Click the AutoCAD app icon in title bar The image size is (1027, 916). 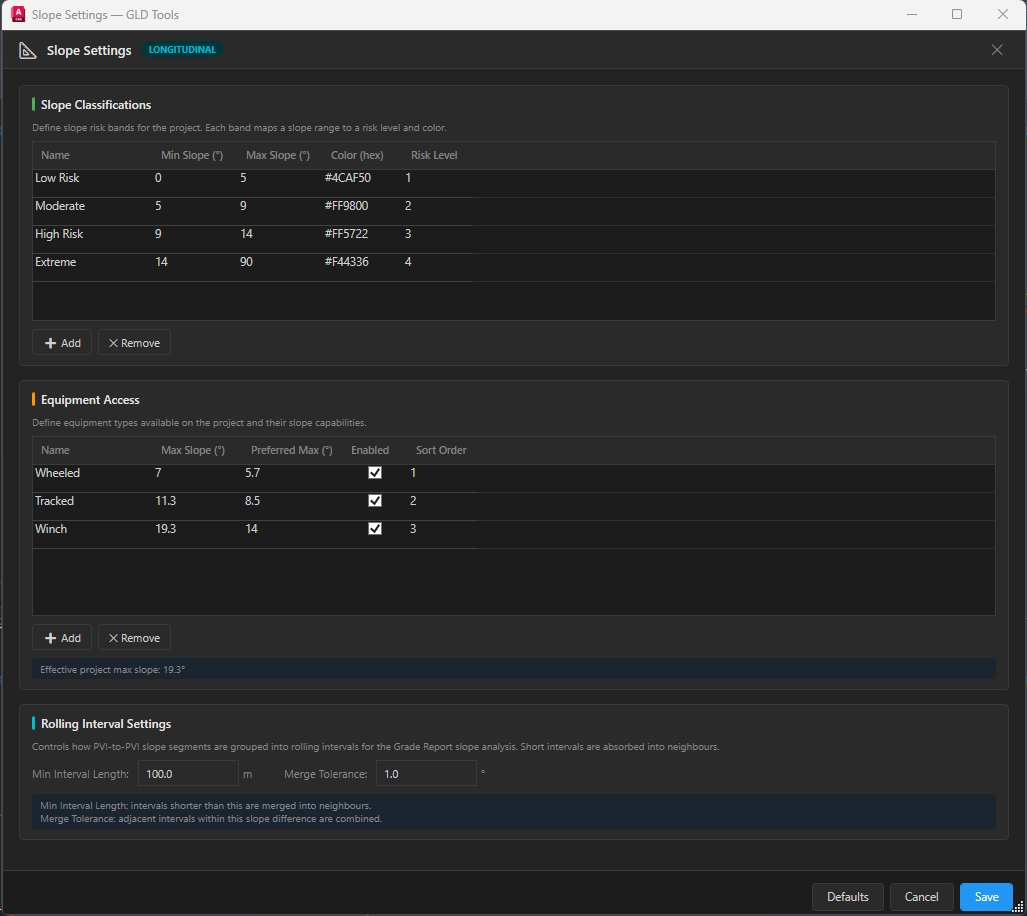(x=17, y=14)
